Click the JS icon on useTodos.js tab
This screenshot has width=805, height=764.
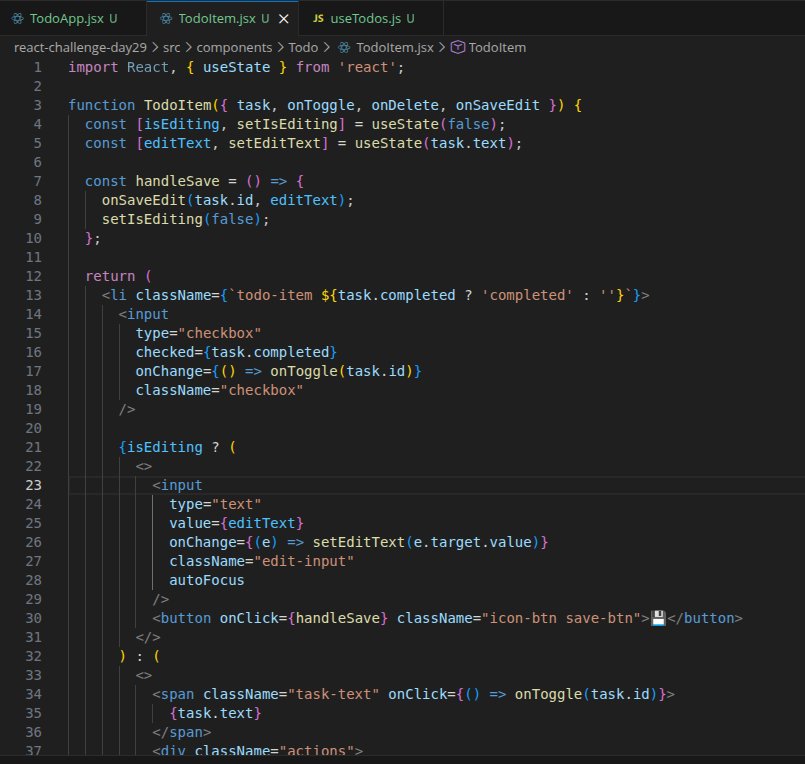(x=319, y=19)
